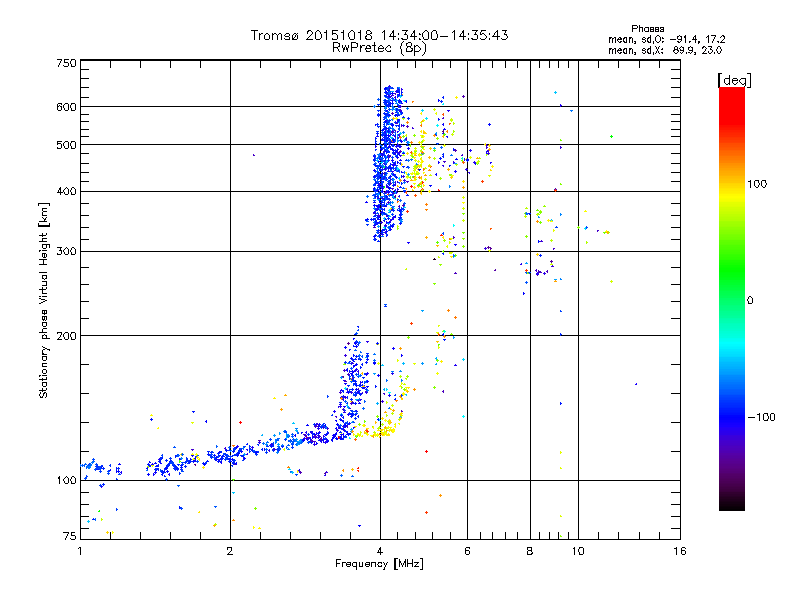Viewport: 800px width, 600px height.
Task: Click the frequency axis tick label '4'
Action: pyautogui.click(x=380, y=551)
